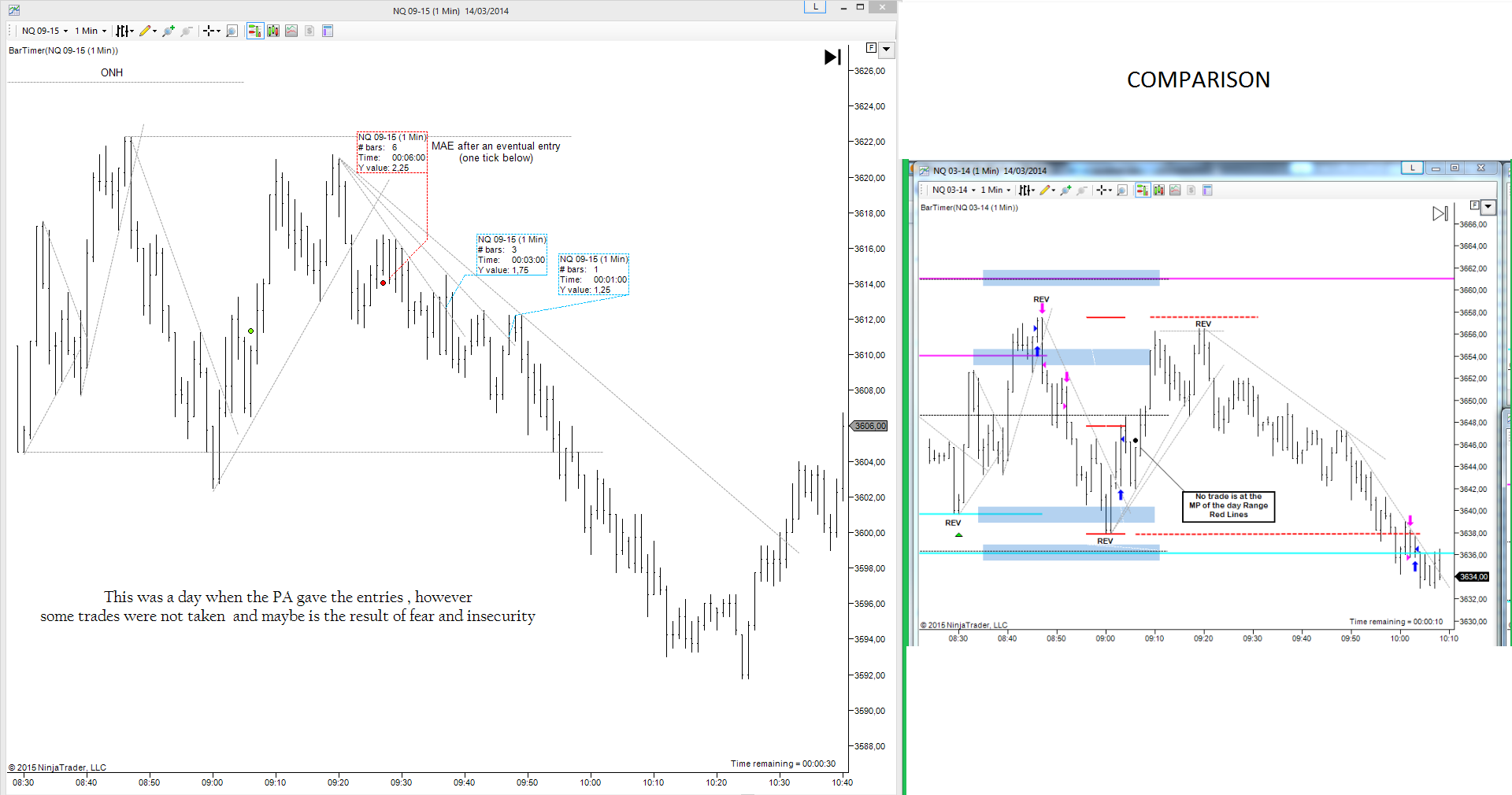1512x795 pixels.
Task: Click the BarTimer(NQ 09-15 (1 Min)) indicator label
Action: tap(63, 50)
